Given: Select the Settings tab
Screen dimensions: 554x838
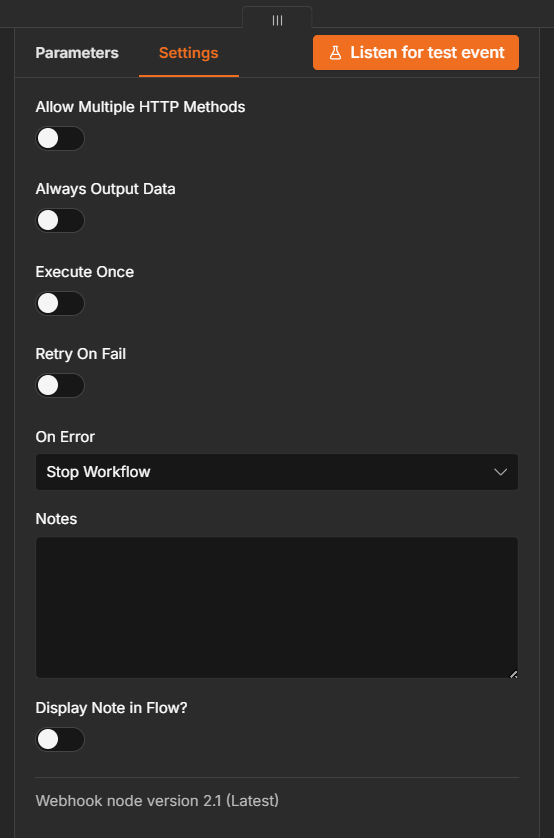Looking at the screenshot, I should [x=189, y=53].
